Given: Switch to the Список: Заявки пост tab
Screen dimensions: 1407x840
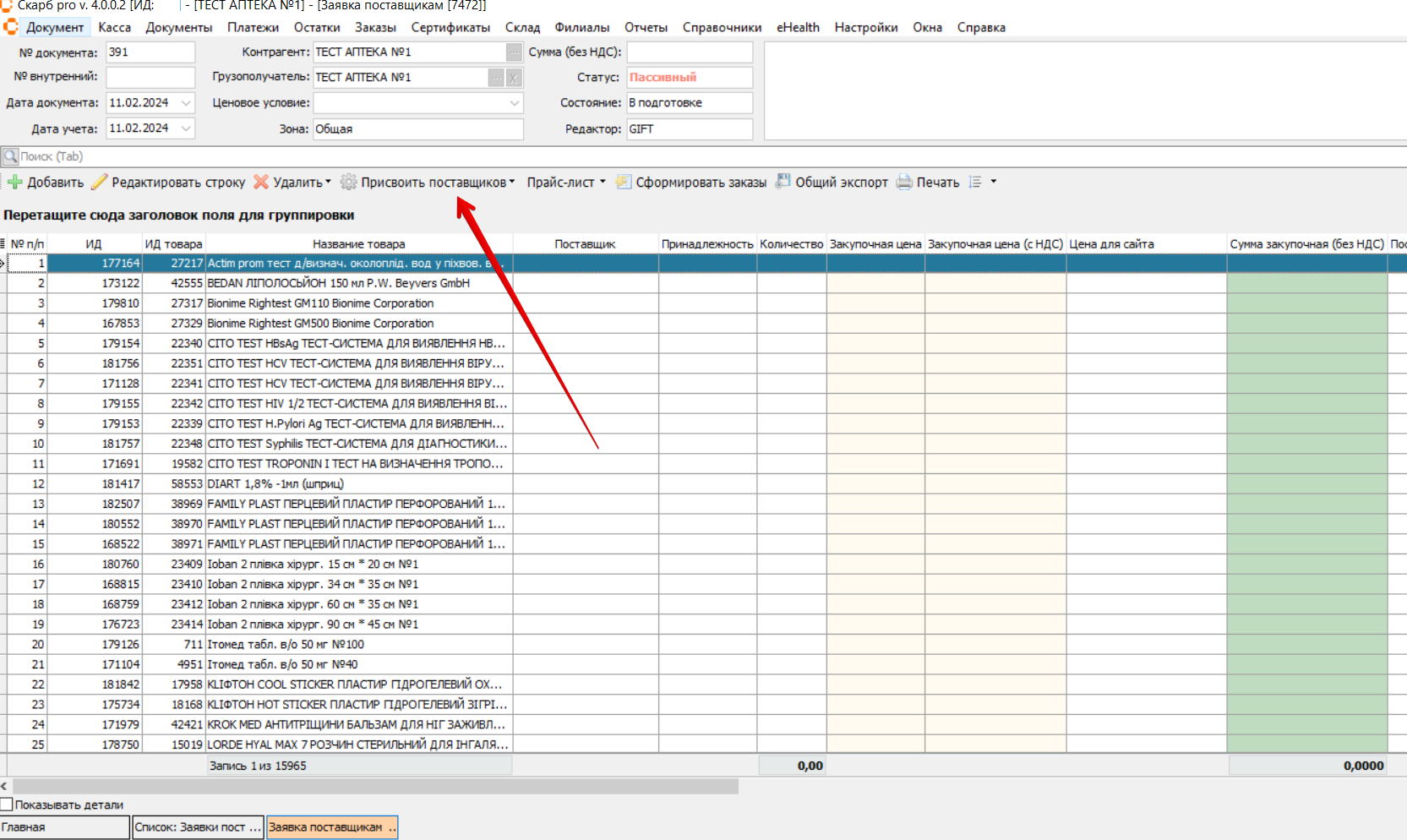Looking at the screenshot, I should tap(199, 827).
